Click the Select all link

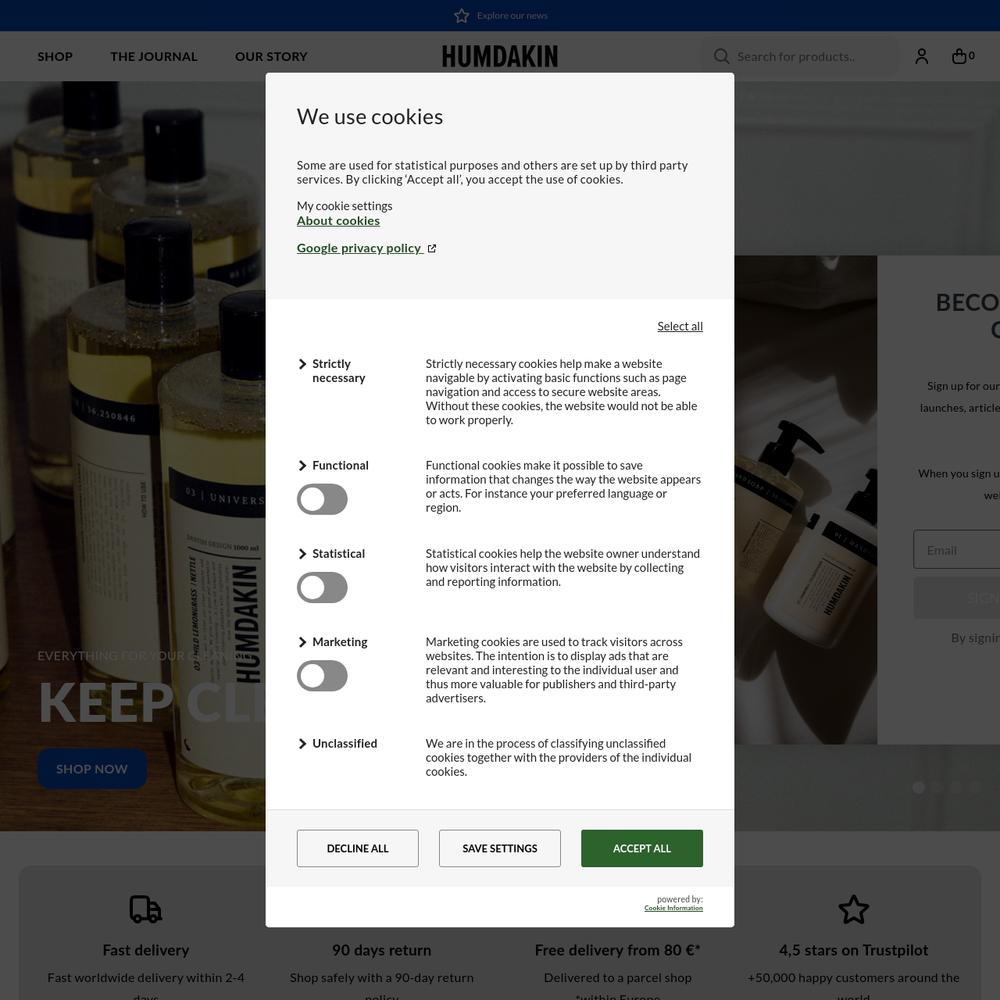[x=680, y=326]
